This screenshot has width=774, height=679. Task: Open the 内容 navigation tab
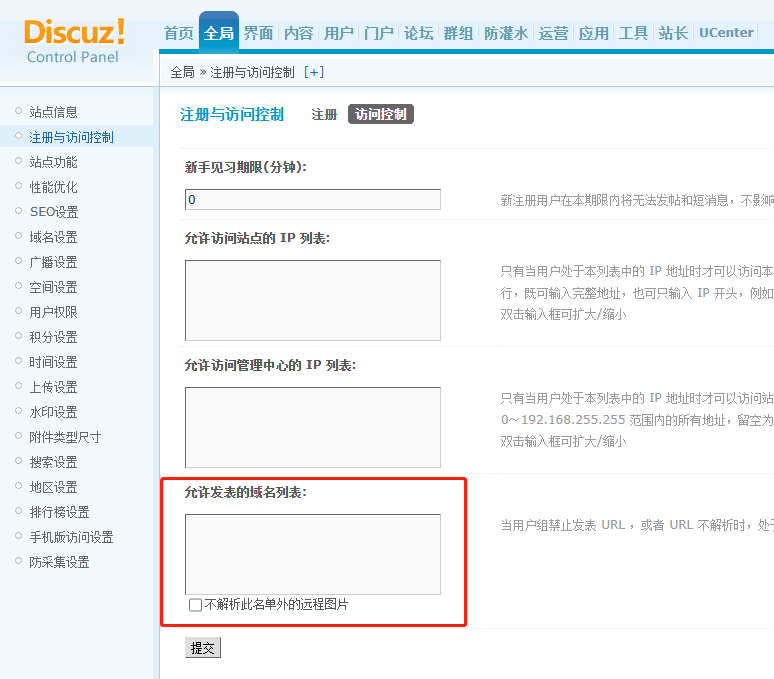(x=299, y=33)
